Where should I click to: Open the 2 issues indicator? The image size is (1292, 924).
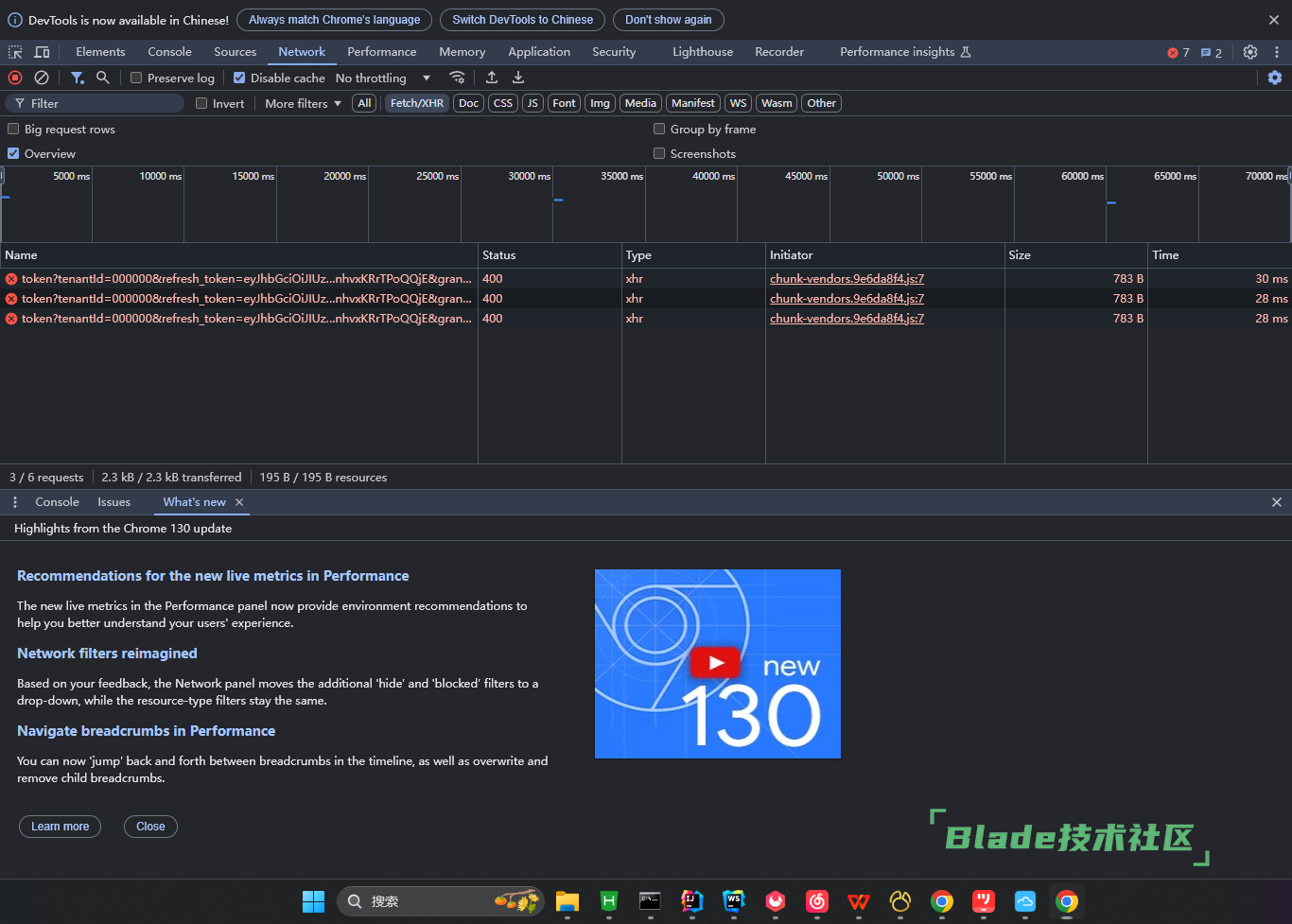1212,53
